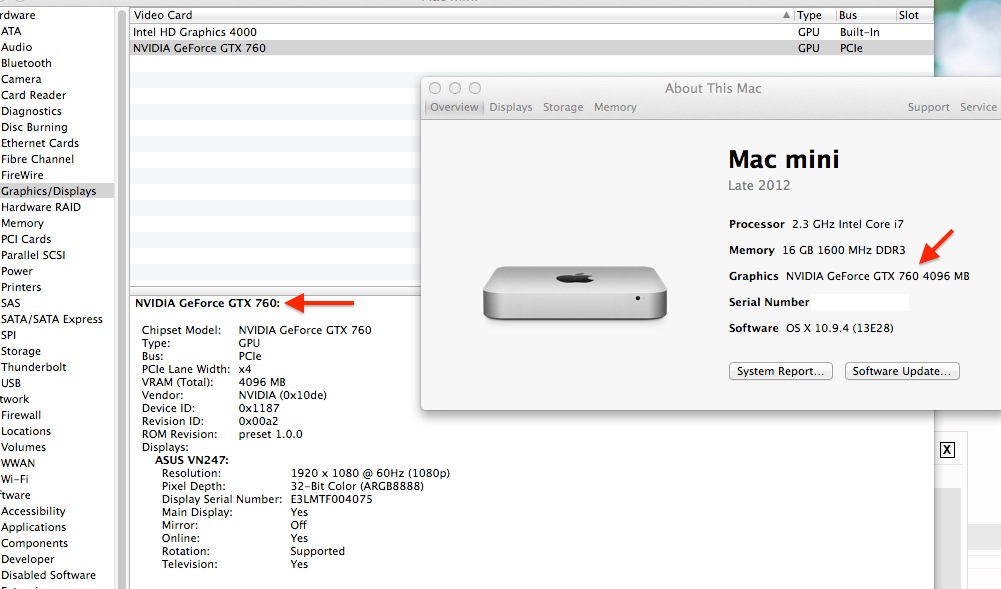Open the Support tab
This screenshot has width=1001, height=589.
coord(928,107)
